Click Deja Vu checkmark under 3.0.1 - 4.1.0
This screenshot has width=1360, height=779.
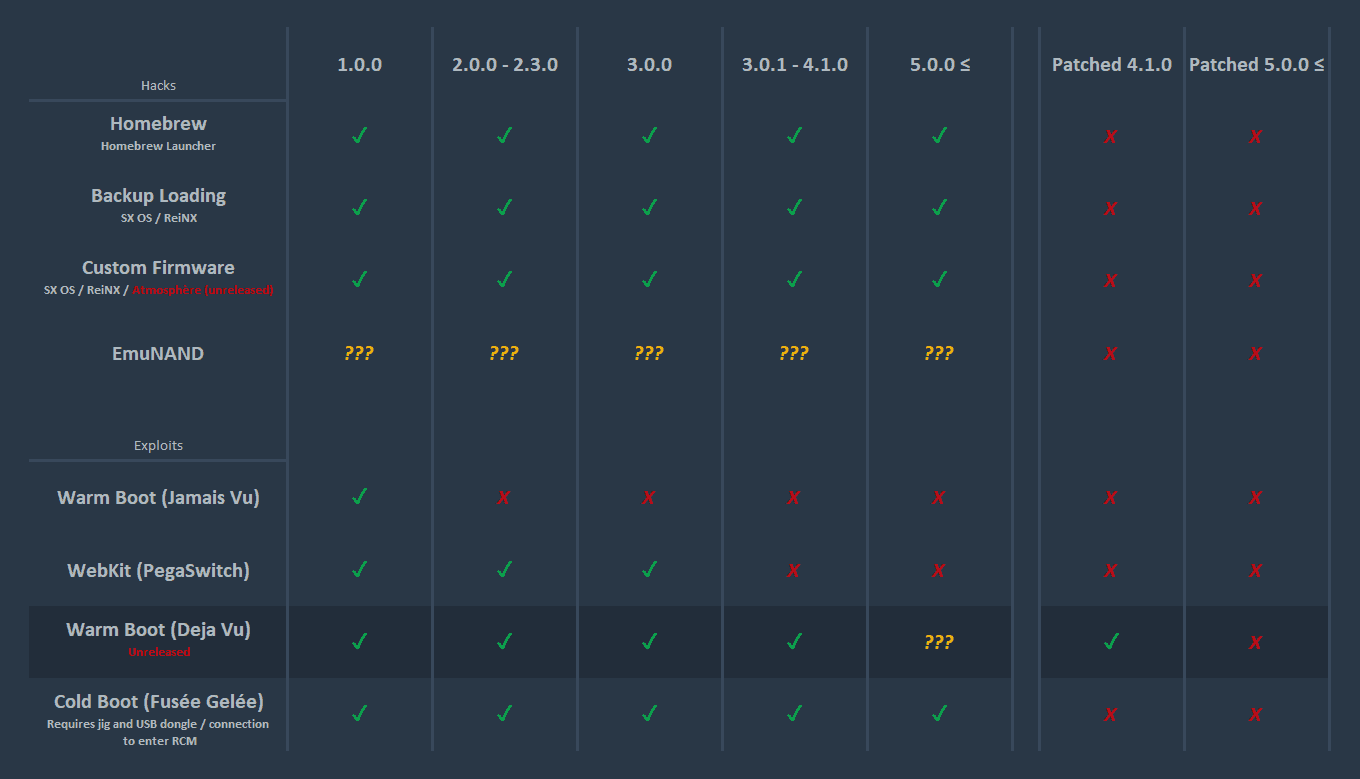[x=795, y=641]
